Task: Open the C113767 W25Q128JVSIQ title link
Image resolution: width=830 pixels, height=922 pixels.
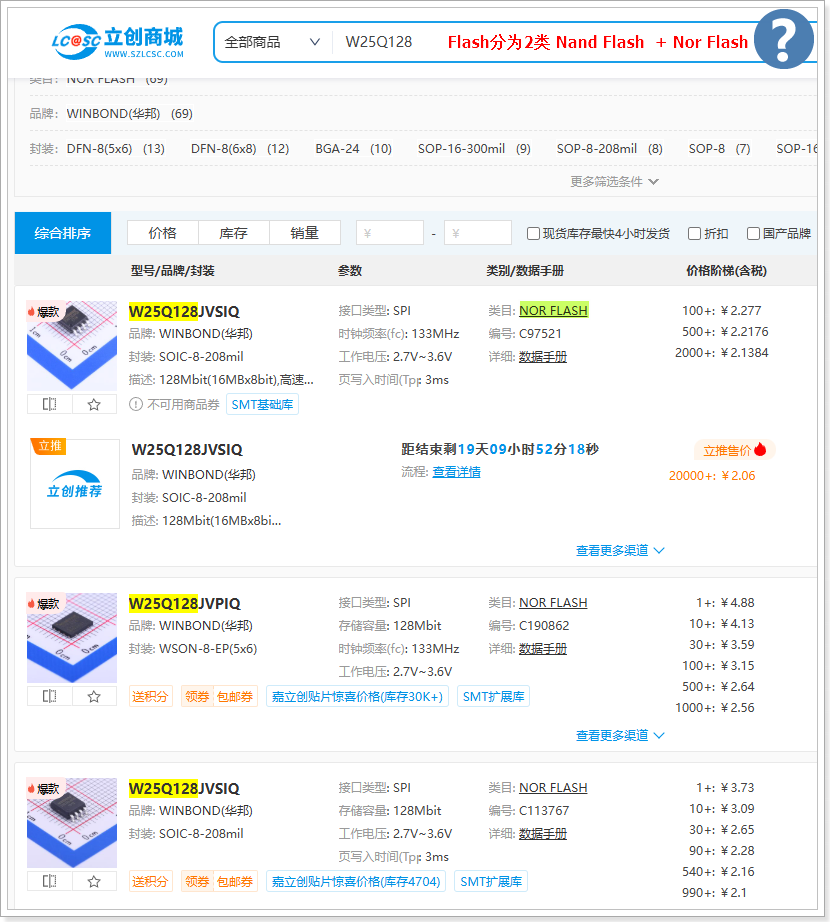Action: [x=184, y=788]
